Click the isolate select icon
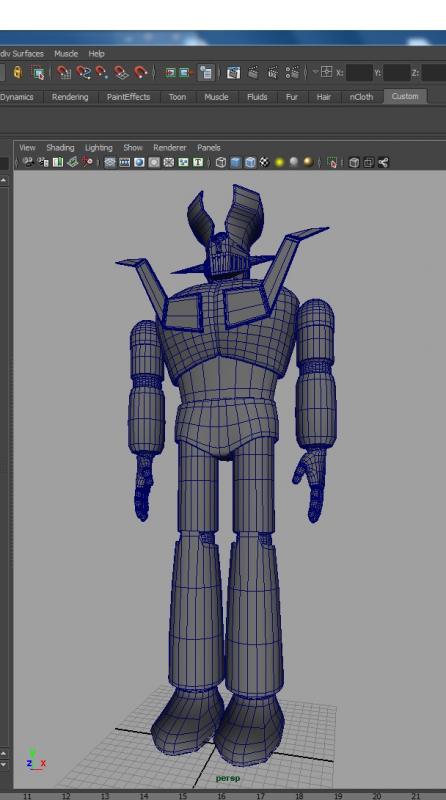This screenshot has height=800, width=446. (x=332, y=162)
